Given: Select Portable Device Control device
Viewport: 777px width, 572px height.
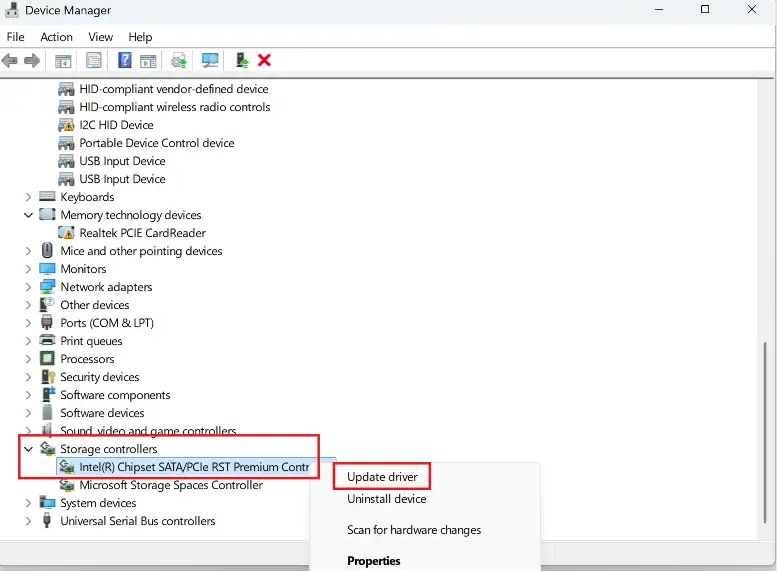Looking at the screenshot, I should [157, 143].
